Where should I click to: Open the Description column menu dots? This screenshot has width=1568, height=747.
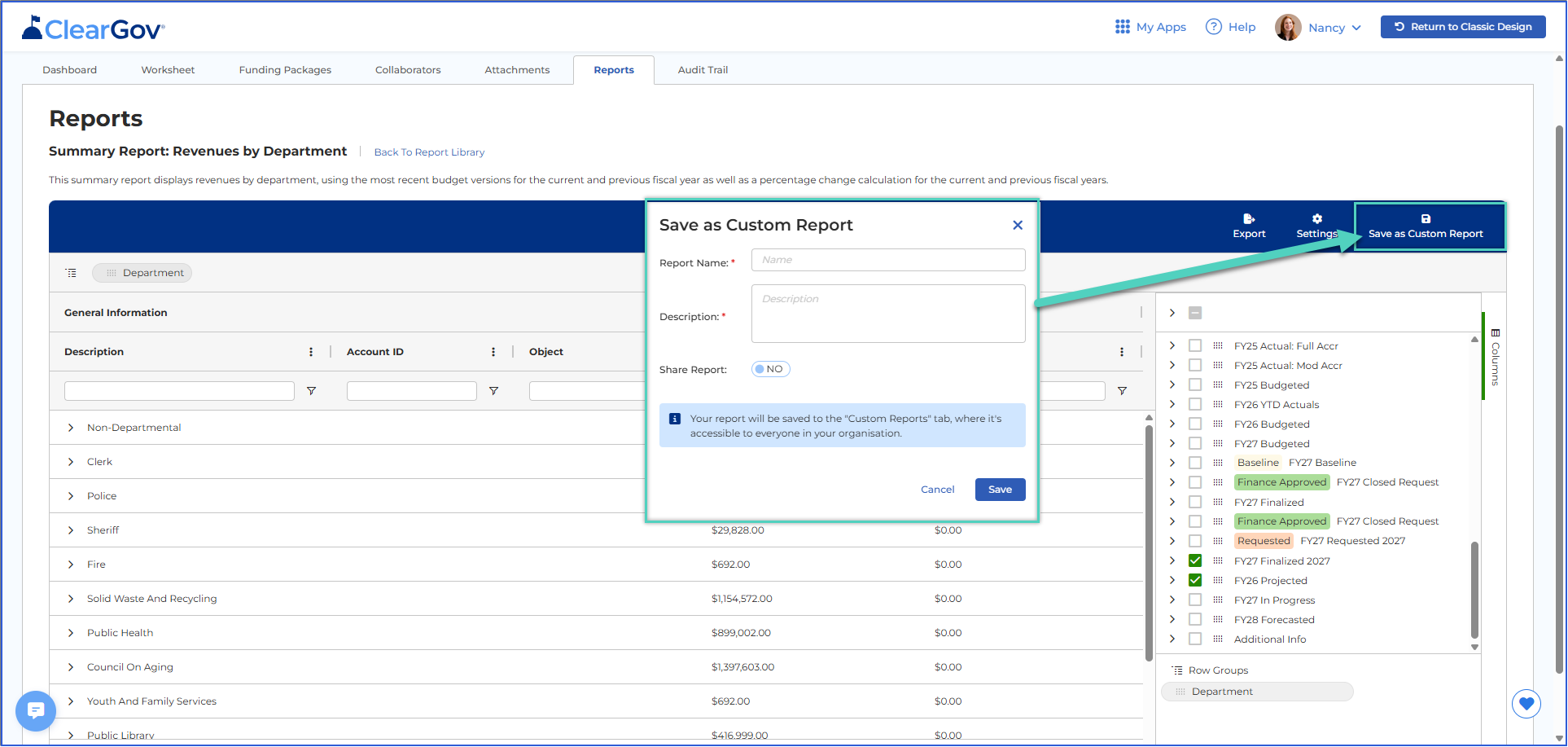311,352
